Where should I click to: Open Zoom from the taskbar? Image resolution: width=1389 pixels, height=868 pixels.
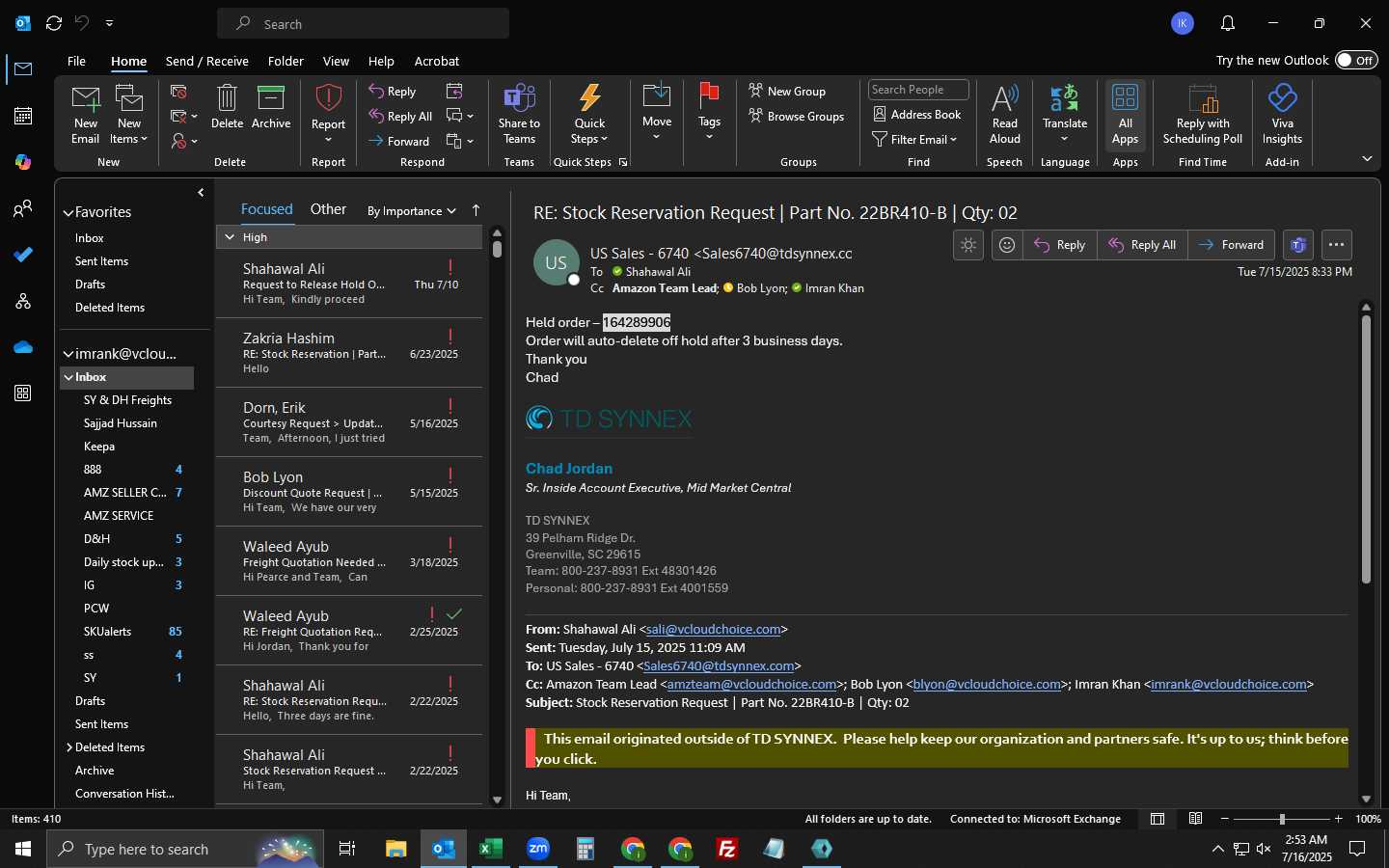(538, 849)
